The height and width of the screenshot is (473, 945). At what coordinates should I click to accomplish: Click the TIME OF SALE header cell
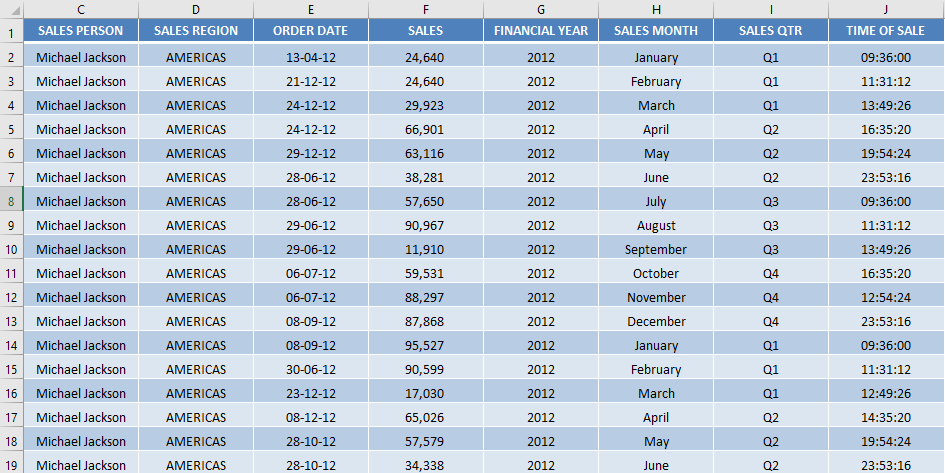[x=886, y=31]
